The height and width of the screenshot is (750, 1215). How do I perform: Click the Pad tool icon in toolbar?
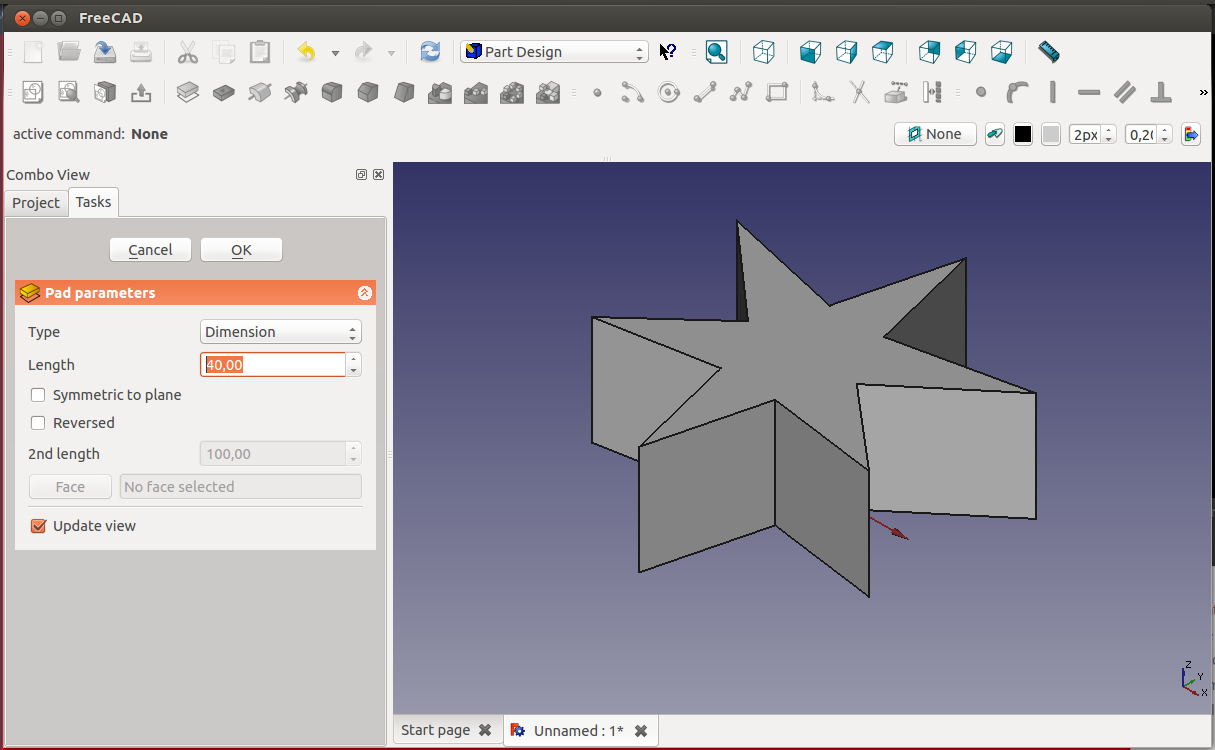[x=188, y=93]
